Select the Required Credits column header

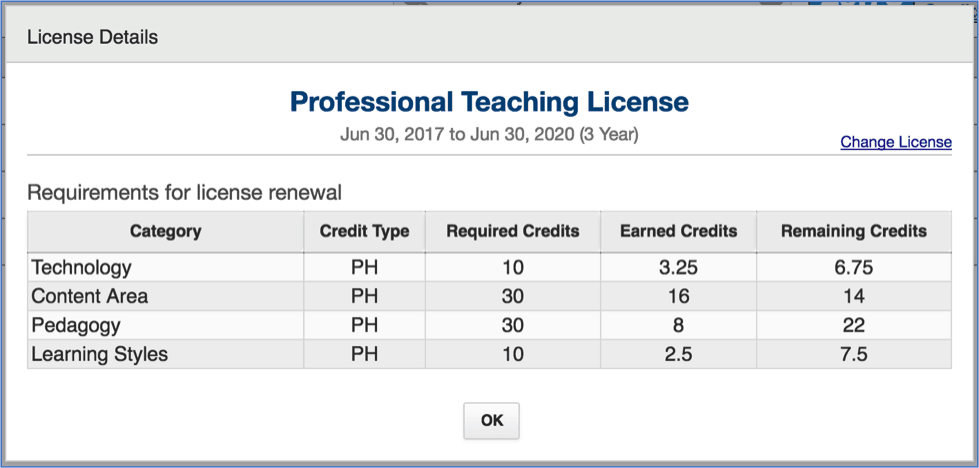[512, 231]
